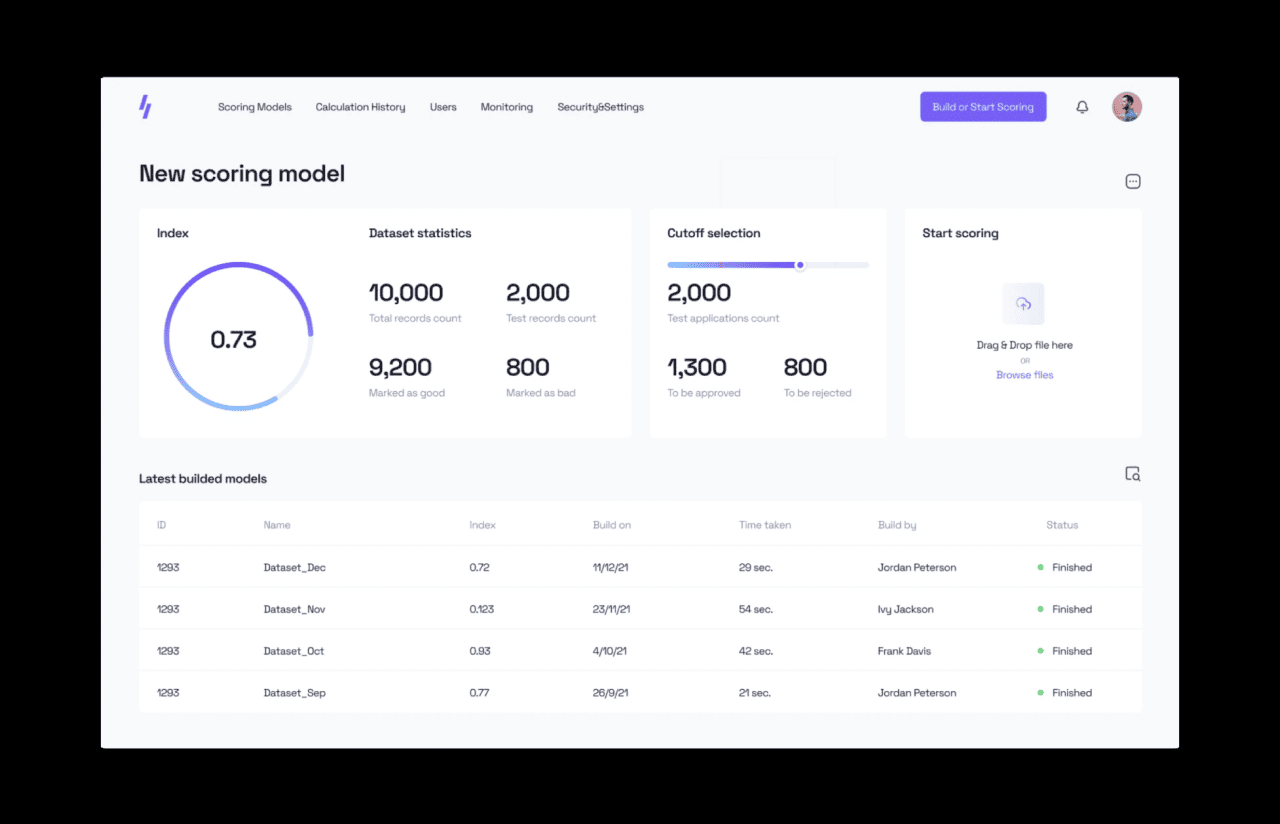
Task: Click index value 0.123
Action: pyautogui.click(x=481, y=609)
